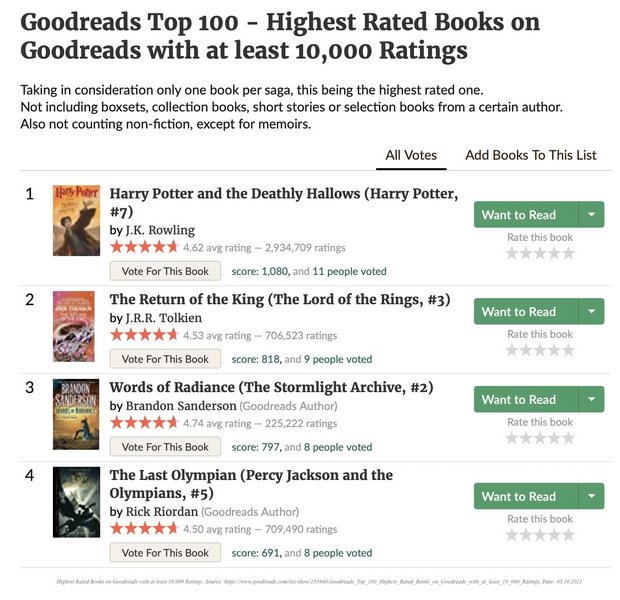The height and width of the screenshot is (600, 620).
Task: Expand shelf dropdown arrow for Harry Potter
Action: pos(591,215)
